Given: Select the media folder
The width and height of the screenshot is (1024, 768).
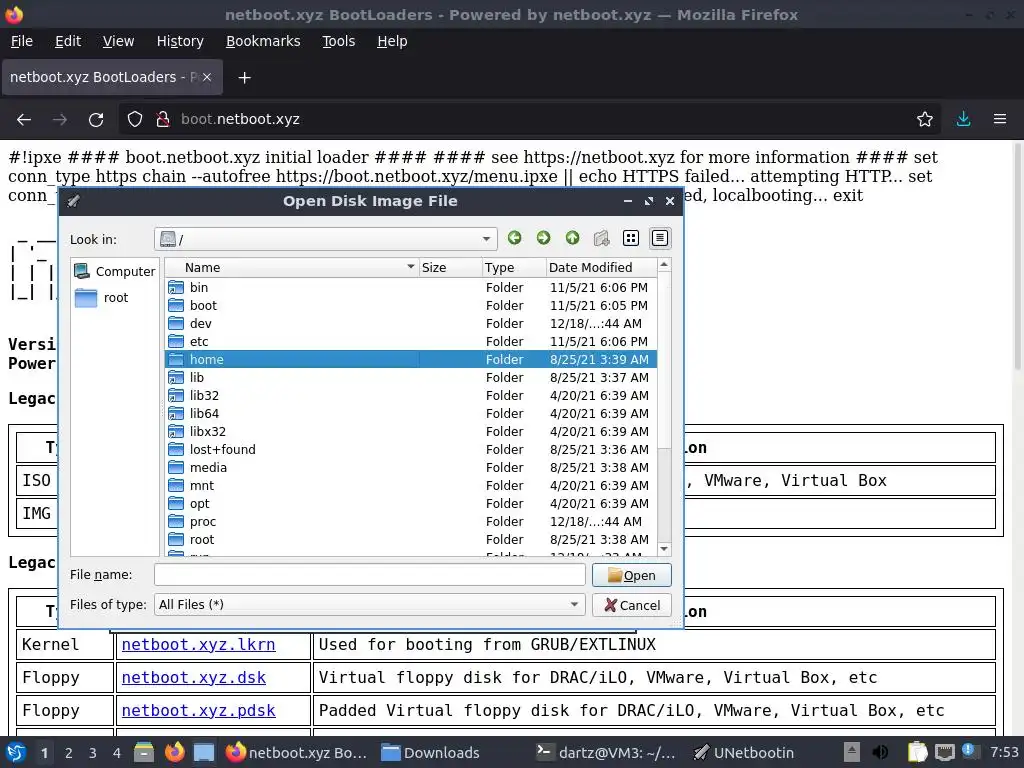Looking at the screenshot, I should [x=411, y=468].
